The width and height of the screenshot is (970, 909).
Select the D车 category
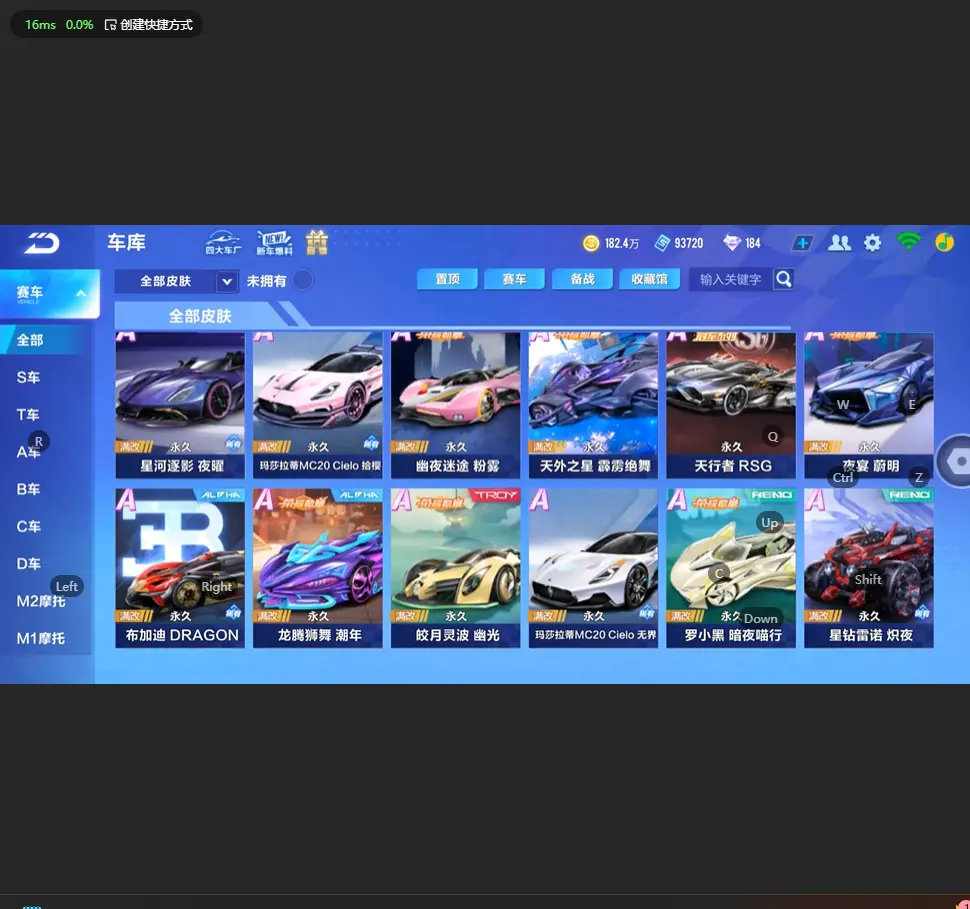(28, 564)
